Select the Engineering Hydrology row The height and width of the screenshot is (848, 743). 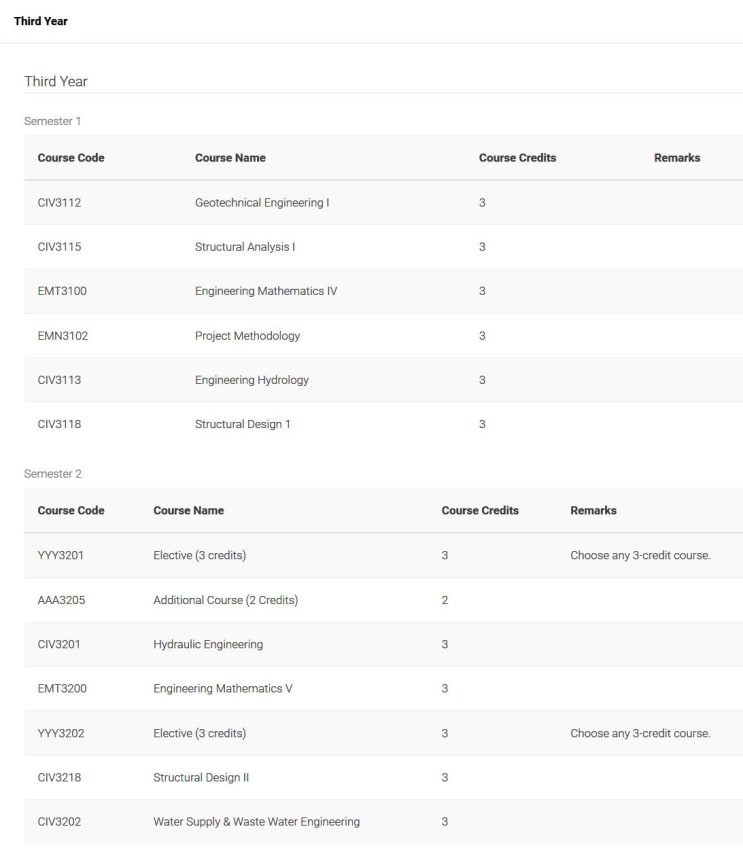tap(383, 380)
